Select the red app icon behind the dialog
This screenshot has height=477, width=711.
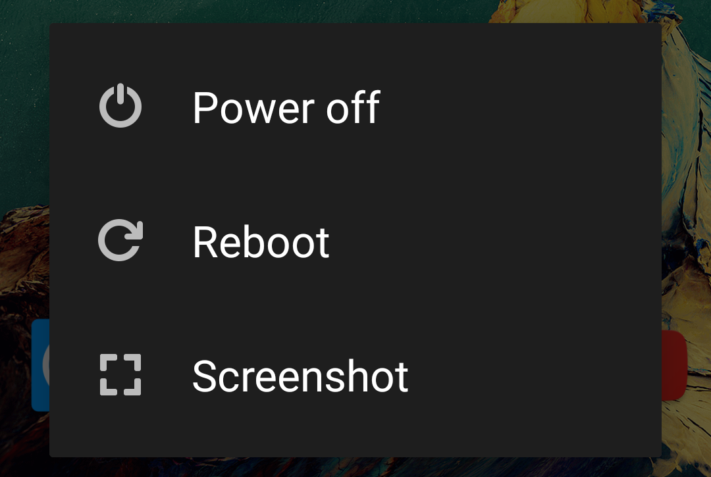tap(674, 365)
